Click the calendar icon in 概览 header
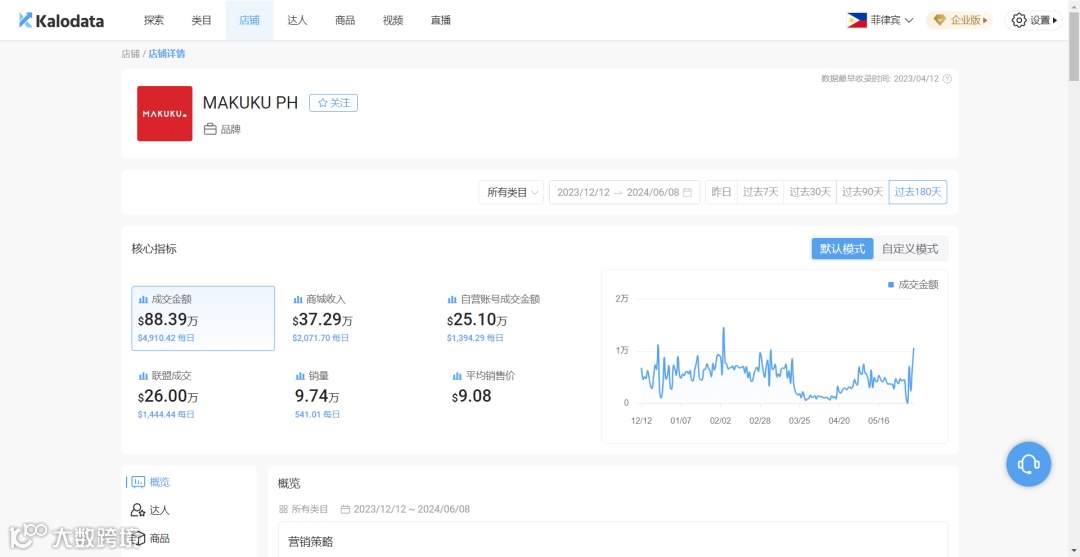 click(x=345, y=509)
